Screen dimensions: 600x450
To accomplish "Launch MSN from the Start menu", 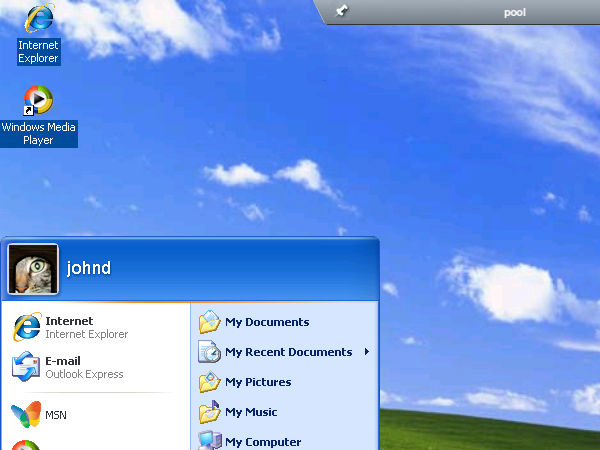I will coord(96,415).
